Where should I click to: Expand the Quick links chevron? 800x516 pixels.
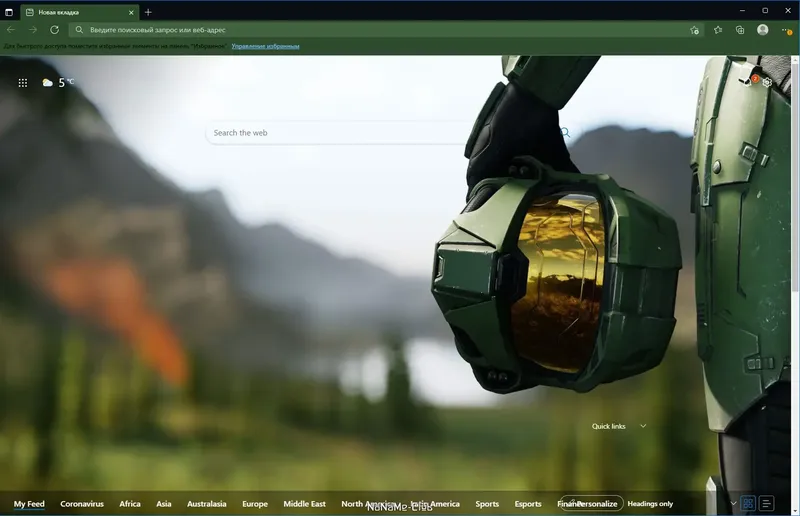pos(643,426)
